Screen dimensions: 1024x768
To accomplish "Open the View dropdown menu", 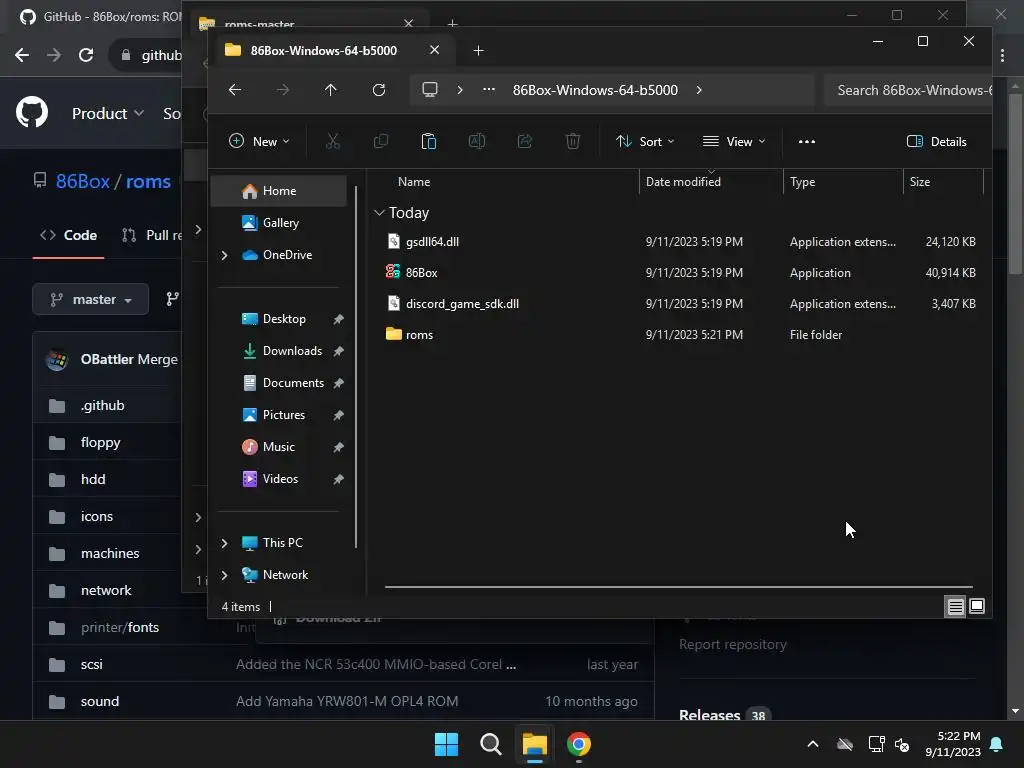I will point(734,141).
